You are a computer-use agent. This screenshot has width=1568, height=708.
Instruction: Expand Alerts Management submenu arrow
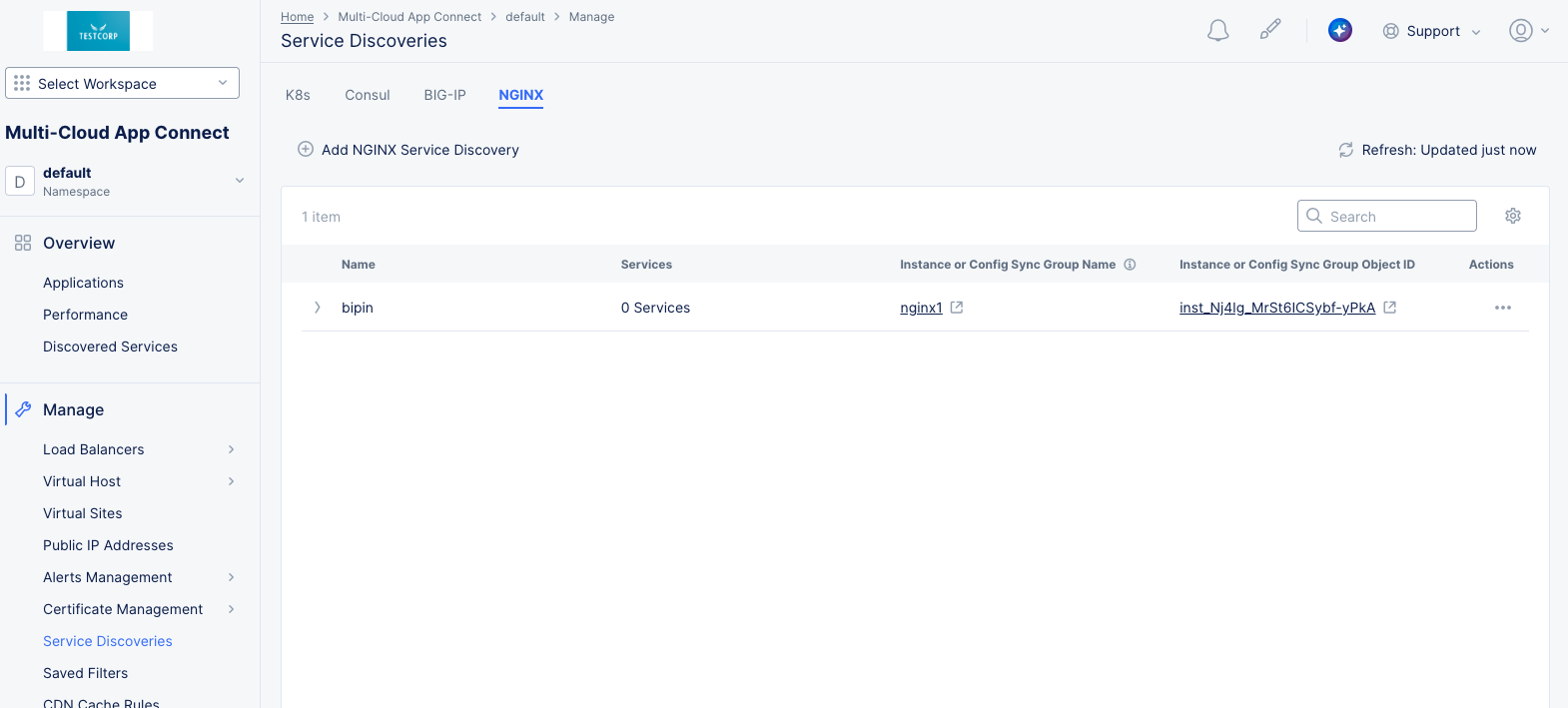coord(232,577)
